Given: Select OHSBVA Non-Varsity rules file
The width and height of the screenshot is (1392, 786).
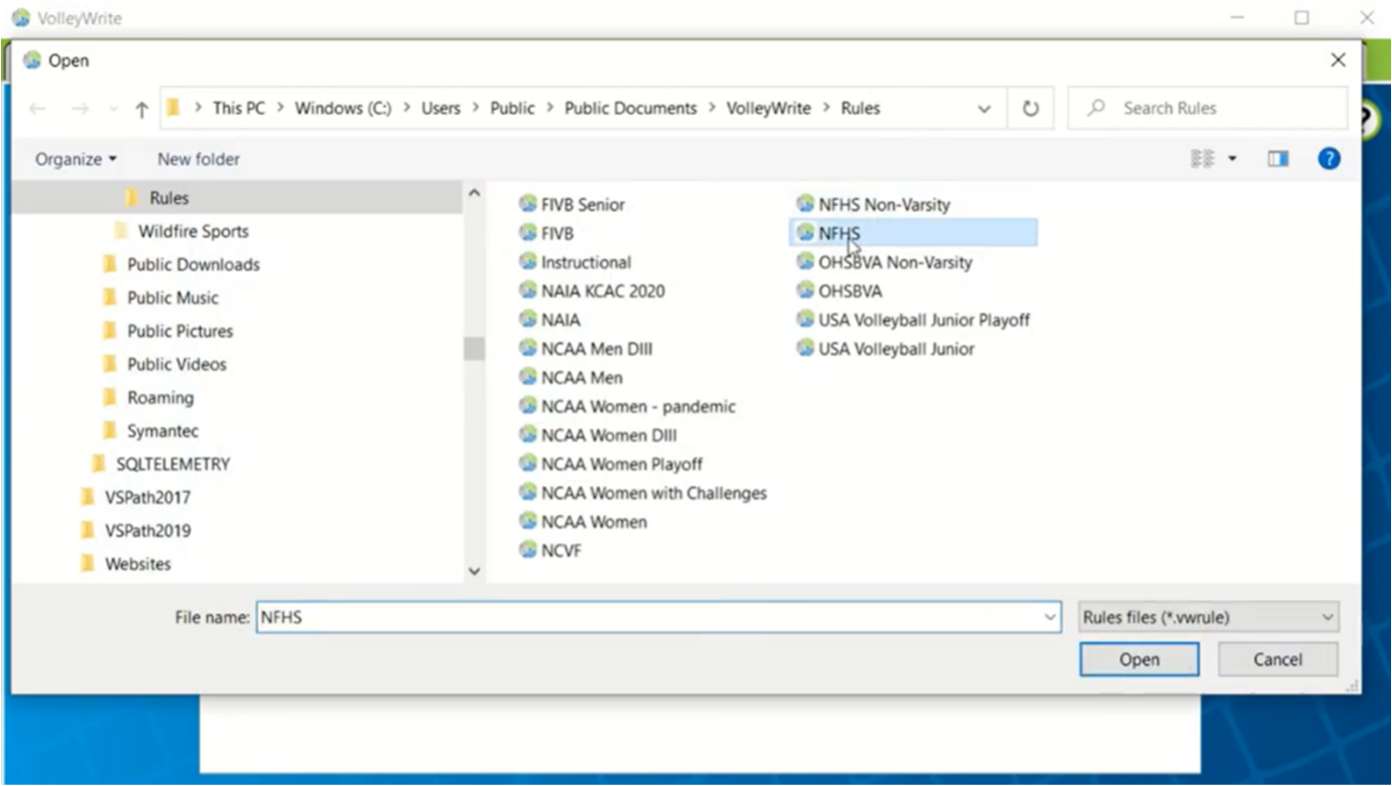Looking at the screenshot, I should [884, 262].
